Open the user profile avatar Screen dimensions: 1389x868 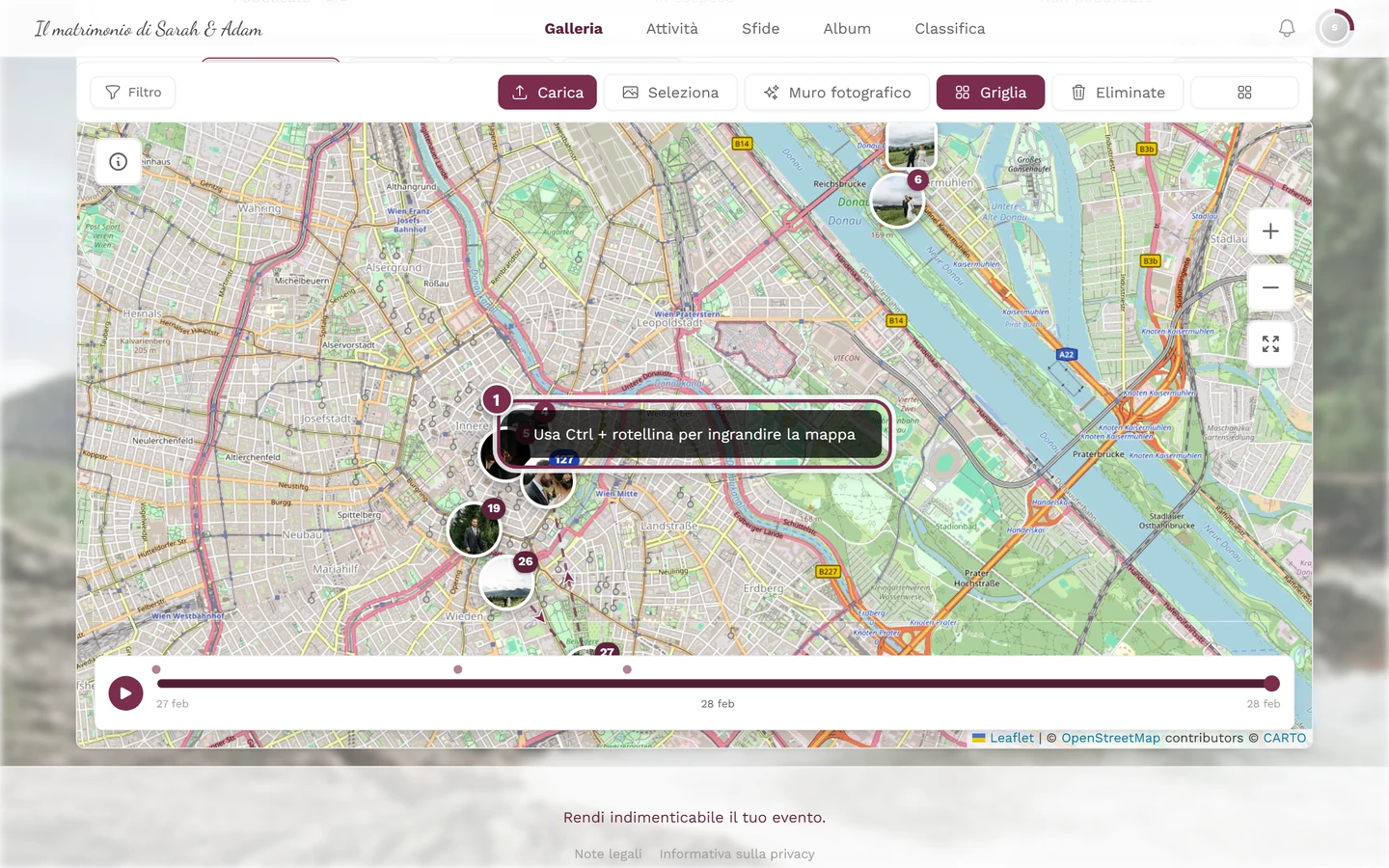point(1335,29)
